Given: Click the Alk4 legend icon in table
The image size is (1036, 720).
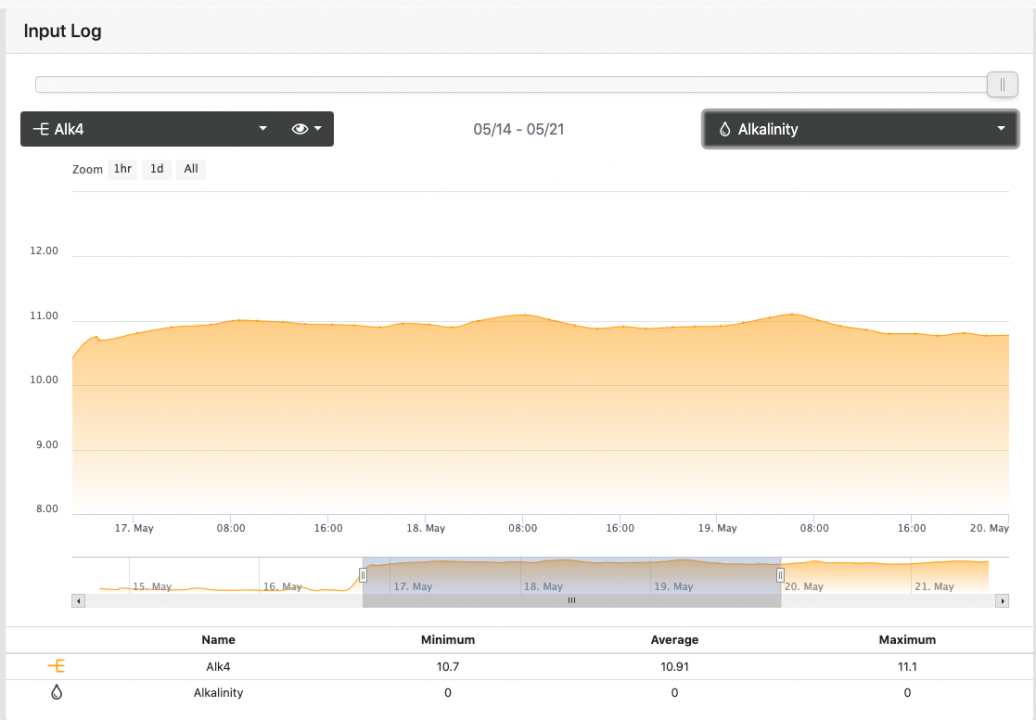Looking at the screenshot, I should click(57, 666).
